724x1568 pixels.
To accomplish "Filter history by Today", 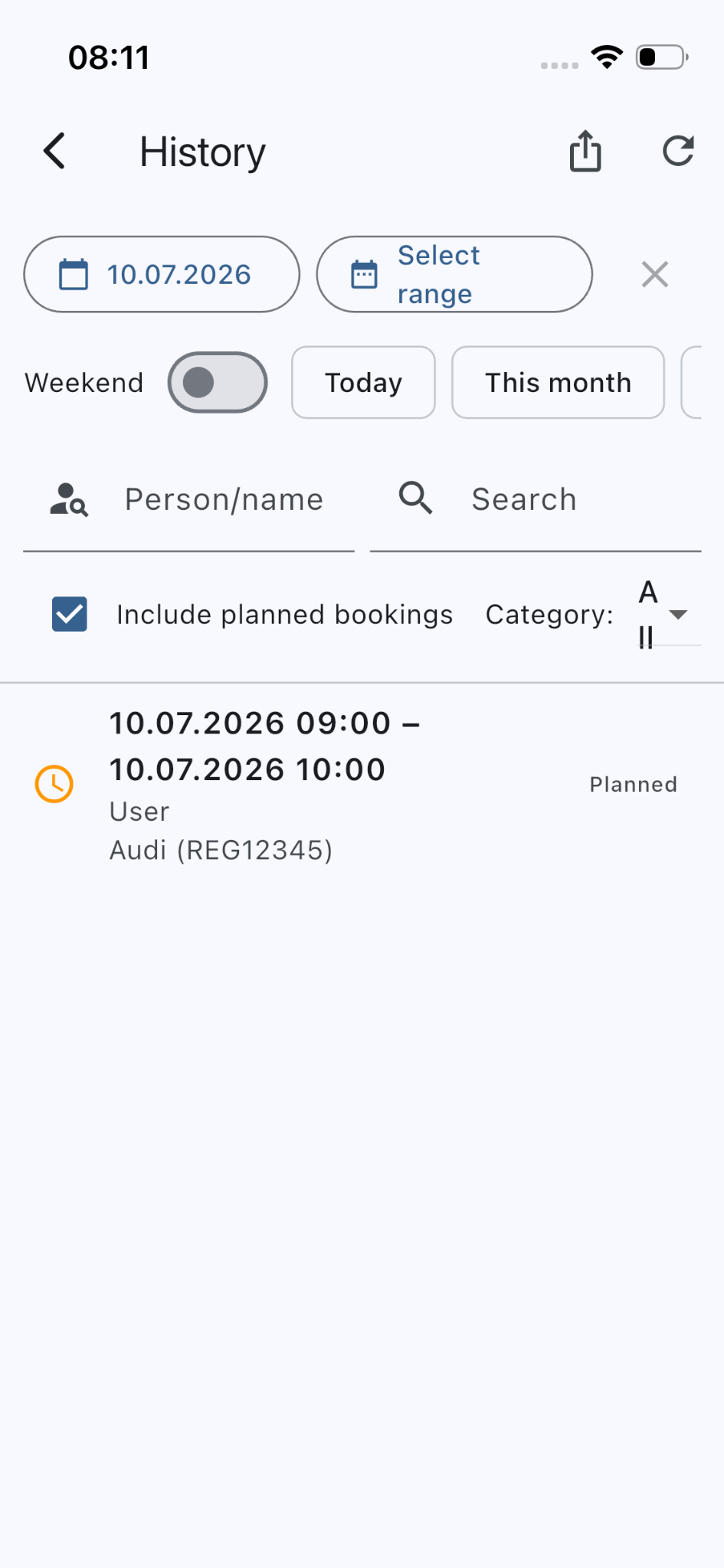I will (x=363, y=382).
